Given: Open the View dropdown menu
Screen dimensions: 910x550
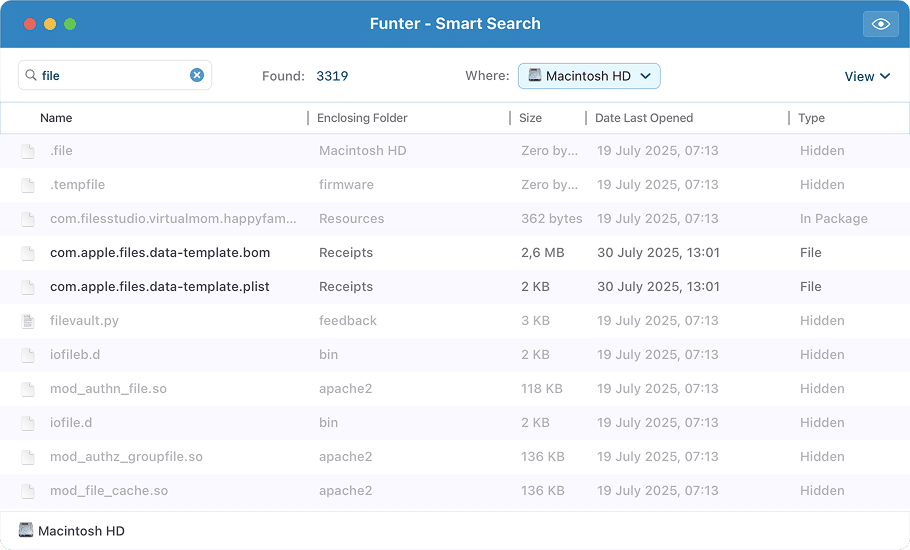Looking at the screenshot, I should click(867, 76).
